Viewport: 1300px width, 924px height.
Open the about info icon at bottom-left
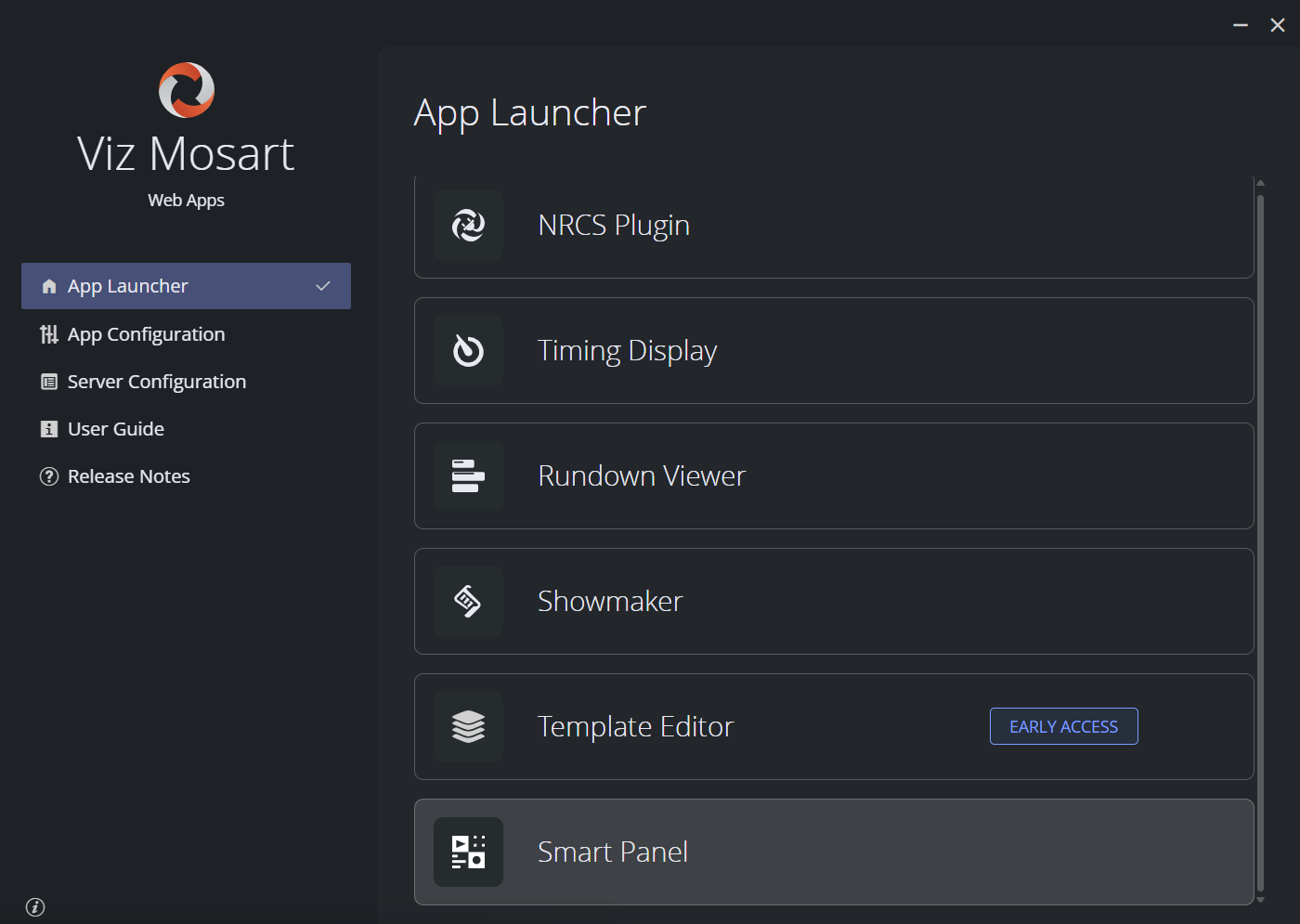[x=35, y=907]
